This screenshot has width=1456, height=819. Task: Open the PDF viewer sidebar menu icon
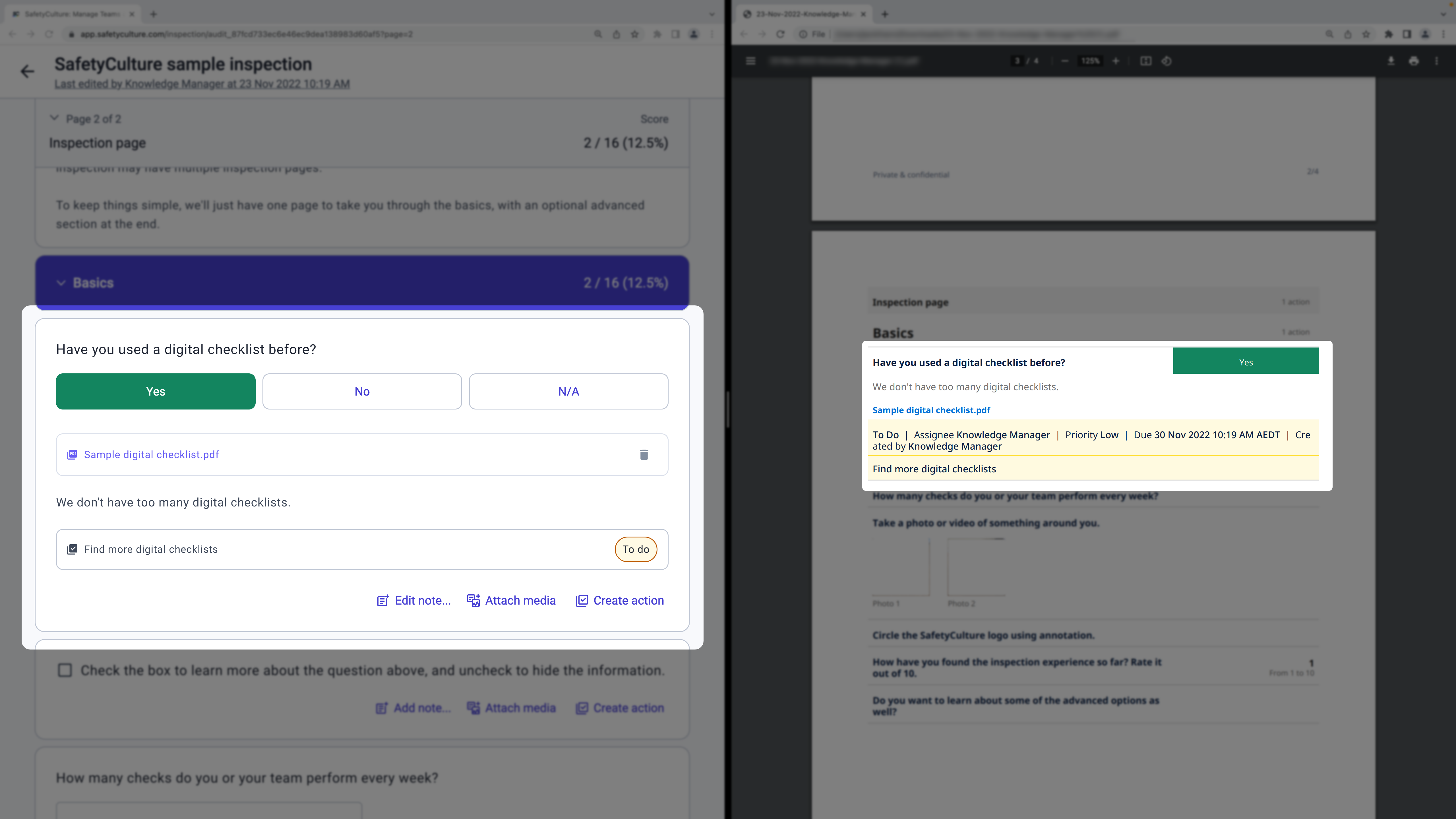[751, 61]
